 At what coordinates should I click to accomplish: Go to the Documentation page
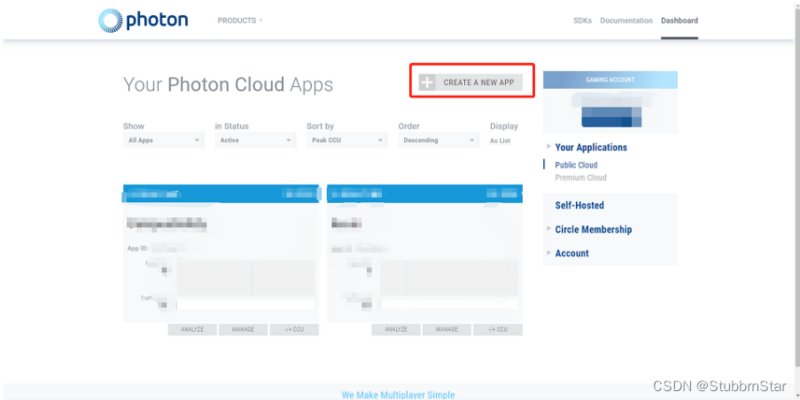(626, 20)
